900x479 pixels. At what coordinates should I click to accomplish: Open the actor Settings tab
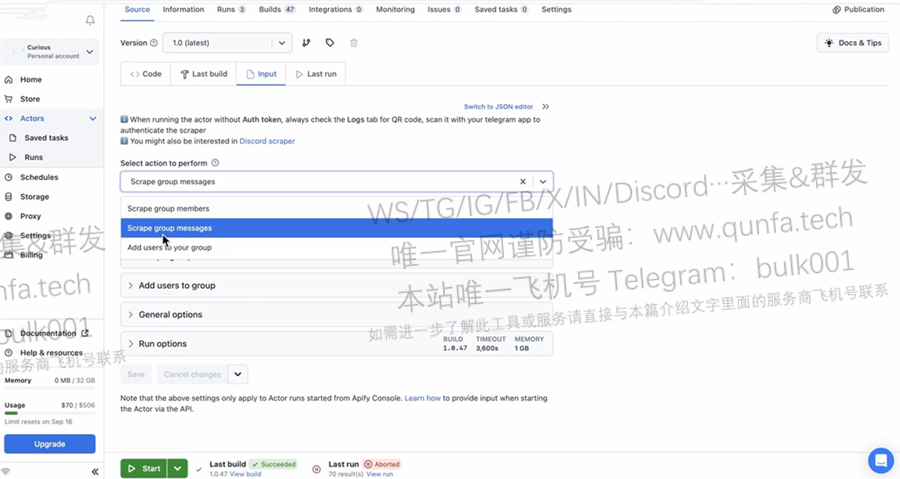tap(556, 9)
